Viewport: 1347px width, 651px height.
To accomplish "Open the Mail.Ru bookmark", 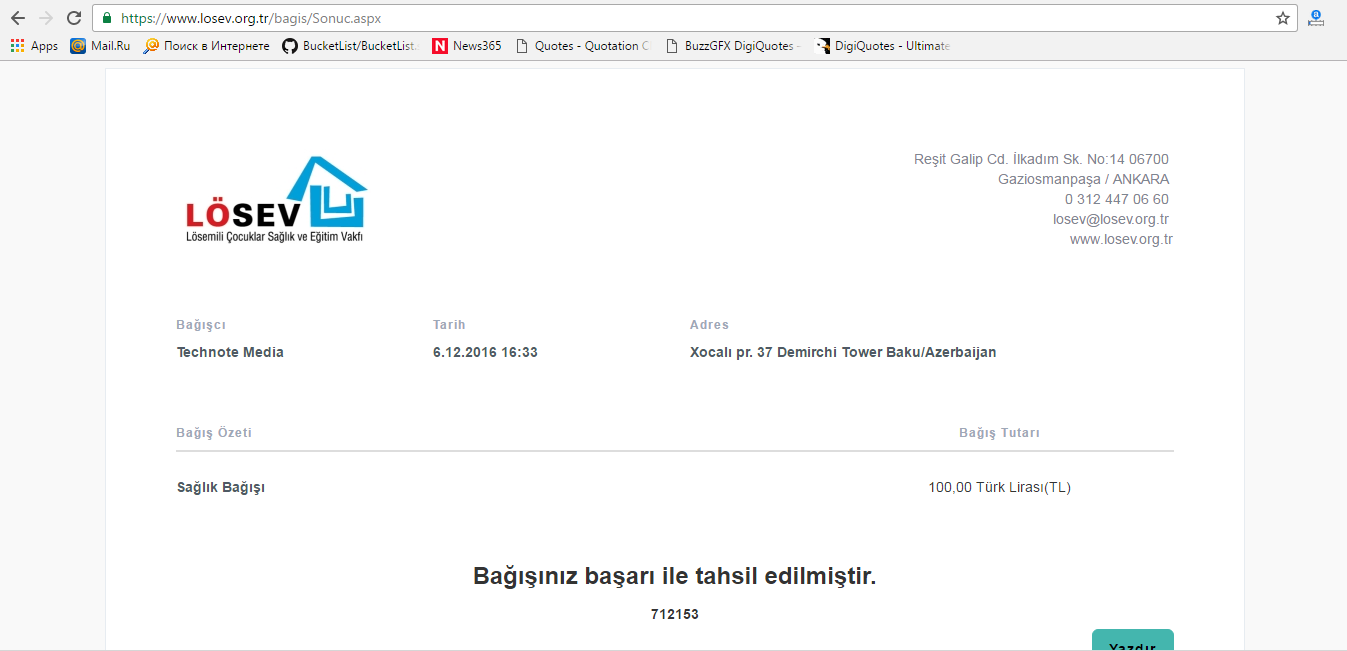I will [100, 46].
